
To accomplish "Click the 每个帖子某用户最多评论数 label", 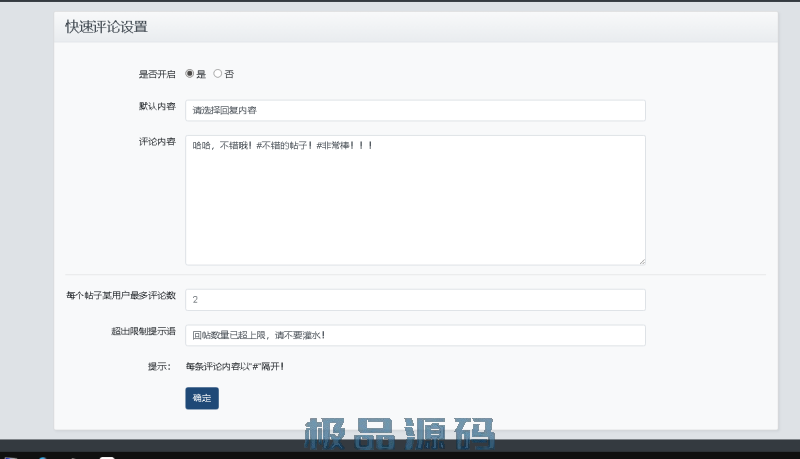I will (121, 296).
